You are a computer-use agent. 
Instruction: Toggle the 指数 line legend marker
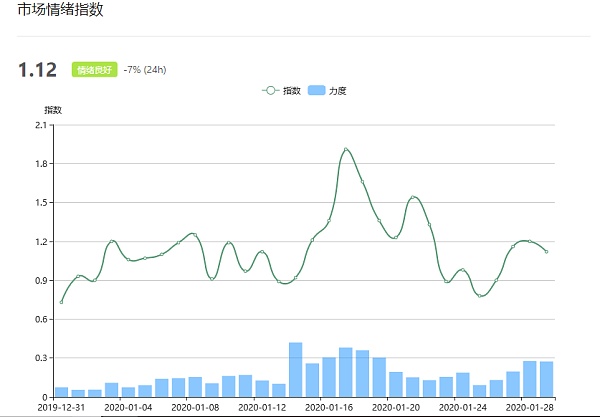[271, 91]
